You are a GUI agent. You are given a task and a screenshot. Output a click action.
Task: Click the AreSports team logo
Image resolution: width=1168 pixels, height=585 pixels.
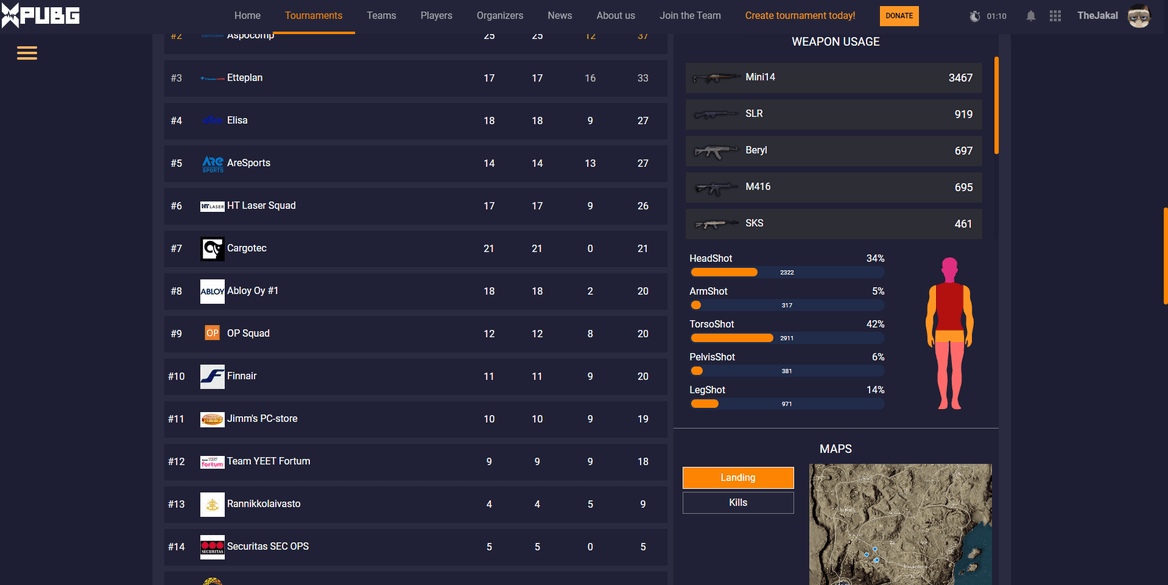(x=212, y=163)
